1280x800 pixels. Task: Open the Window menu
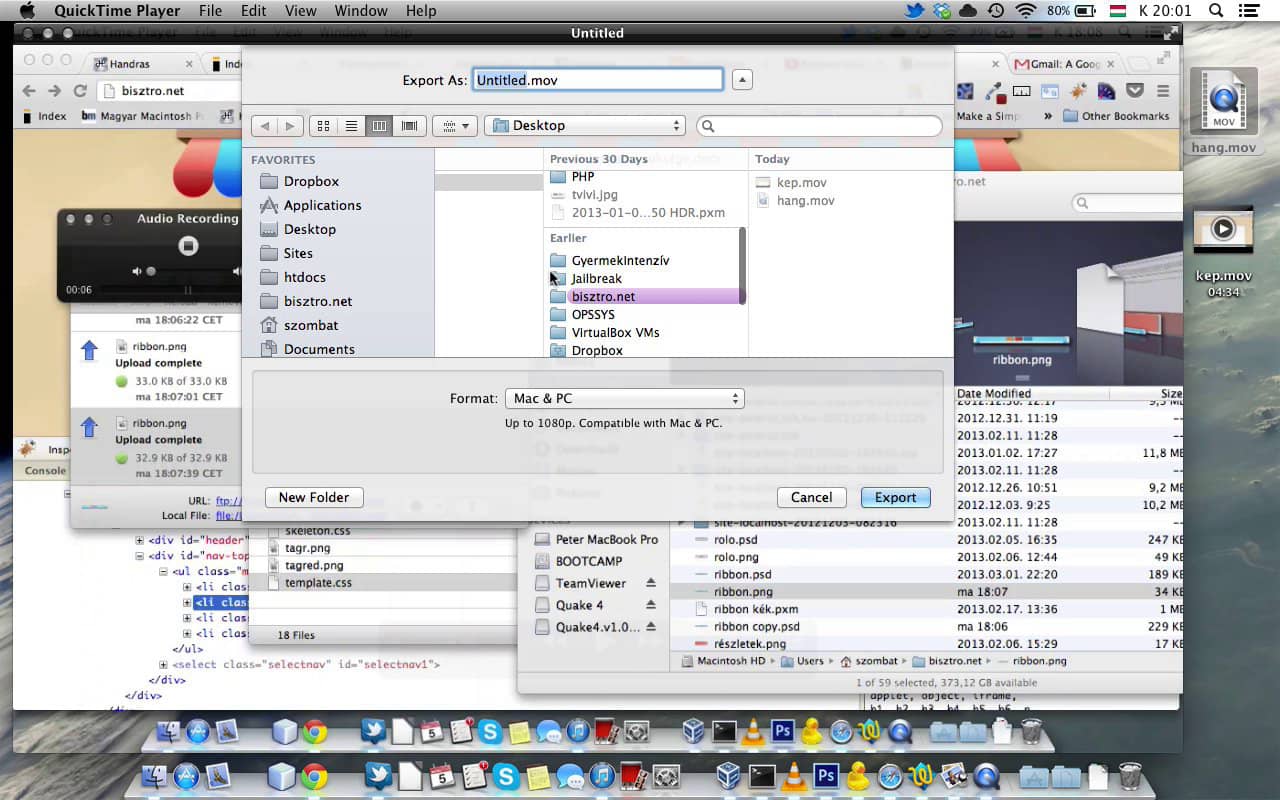pyautogui.click(x=360, y=11)
